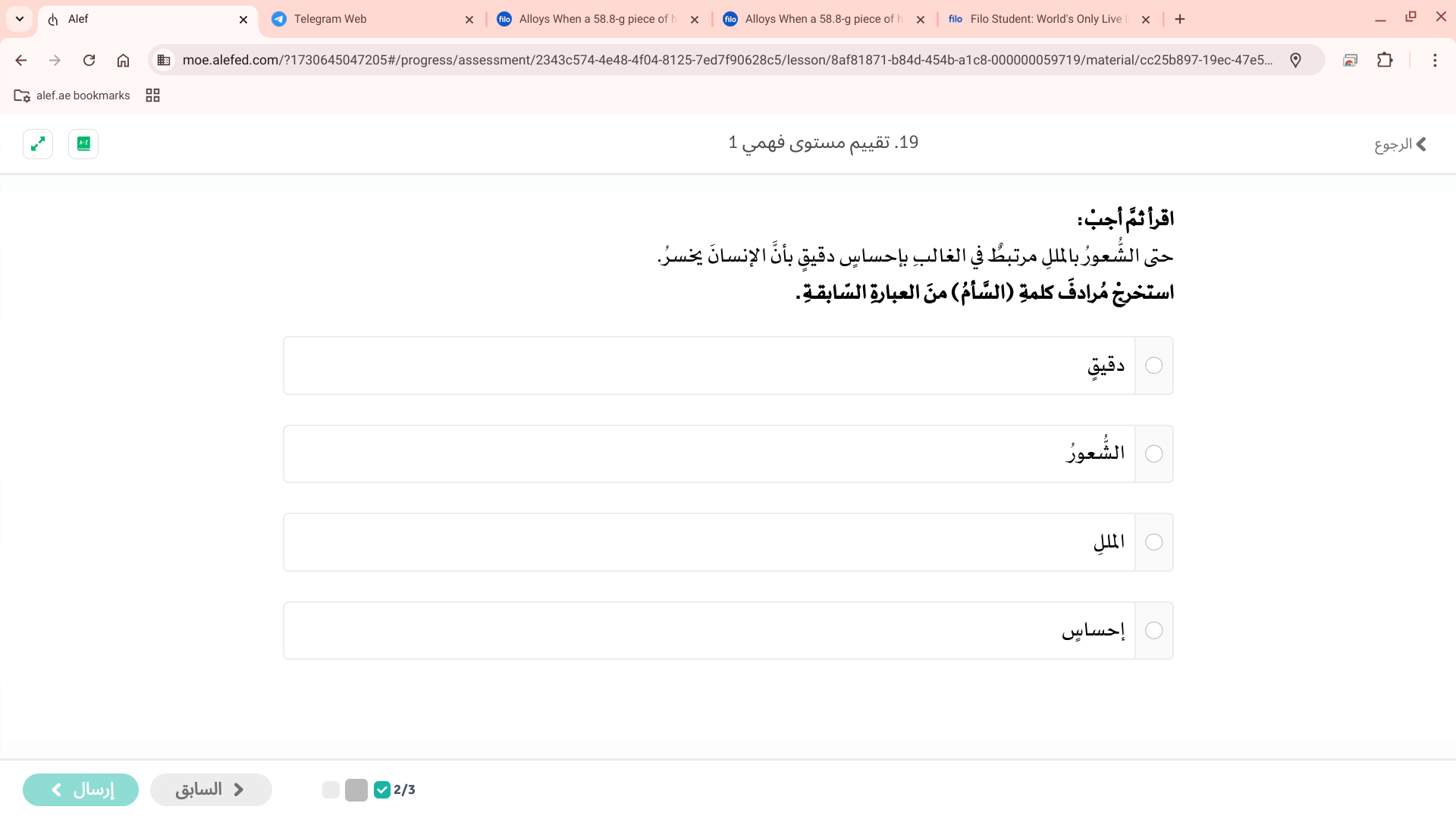Select the radio button for الشُّعورُ
Screen dimensions: 1456x819
[x=1153, y=453]
